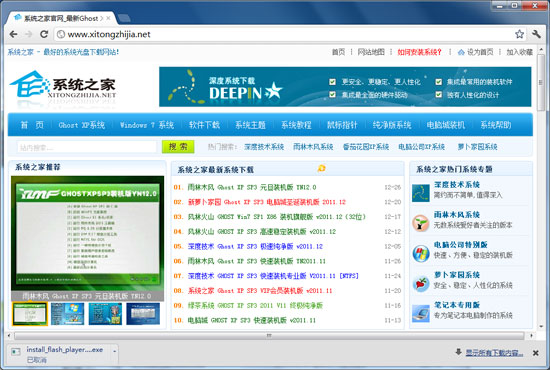This screenshot has width=550, height=370.
Task: Open item 08 系统之家 Ghost XP SP3 VIP会员装机版
Action: click(260, 291)
